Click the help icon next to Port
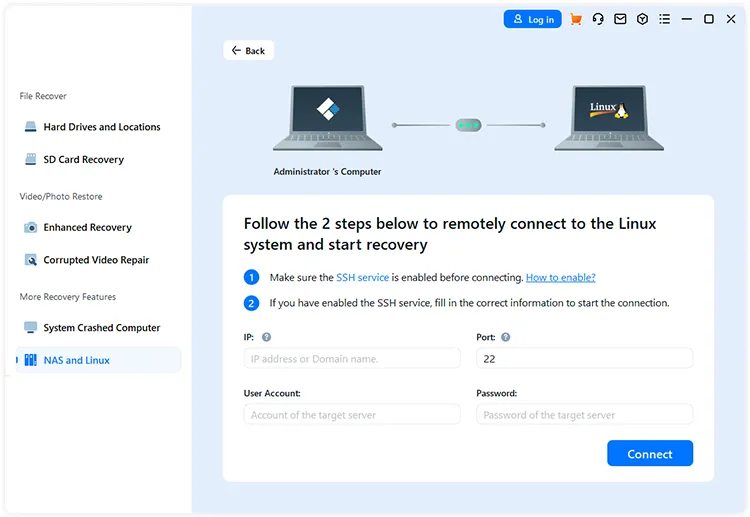Viewport: 750px width, 517px height. [506, 337]
